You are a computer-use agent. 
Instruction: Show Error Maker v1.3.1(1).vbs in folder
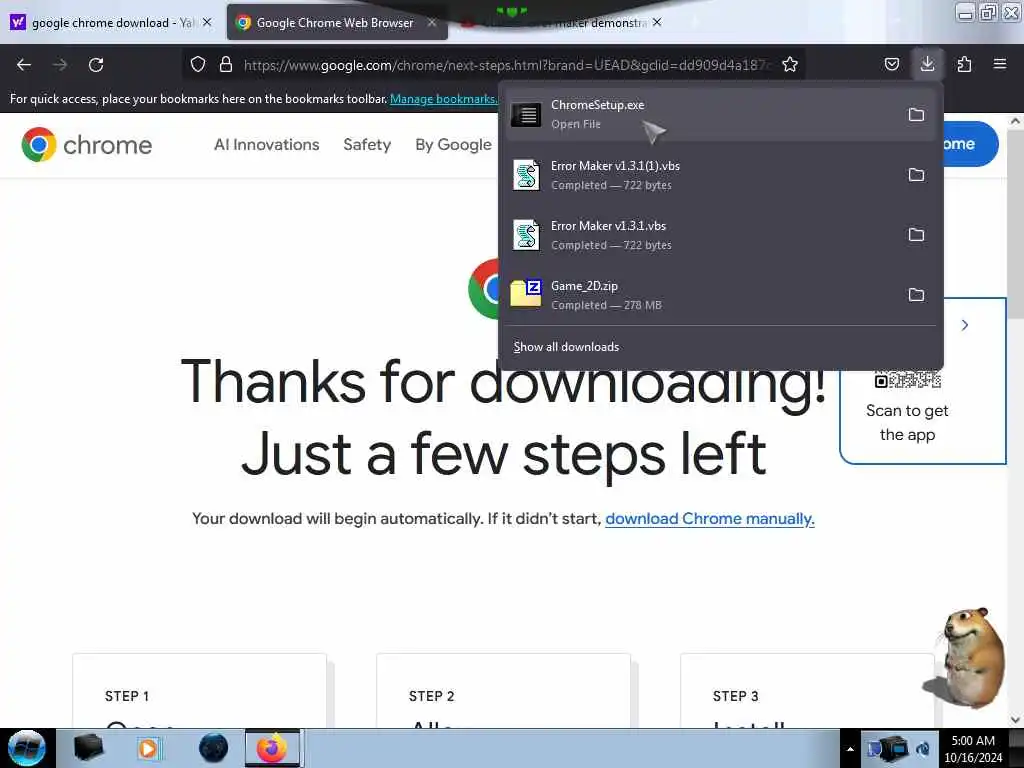(x=916, y=175)
